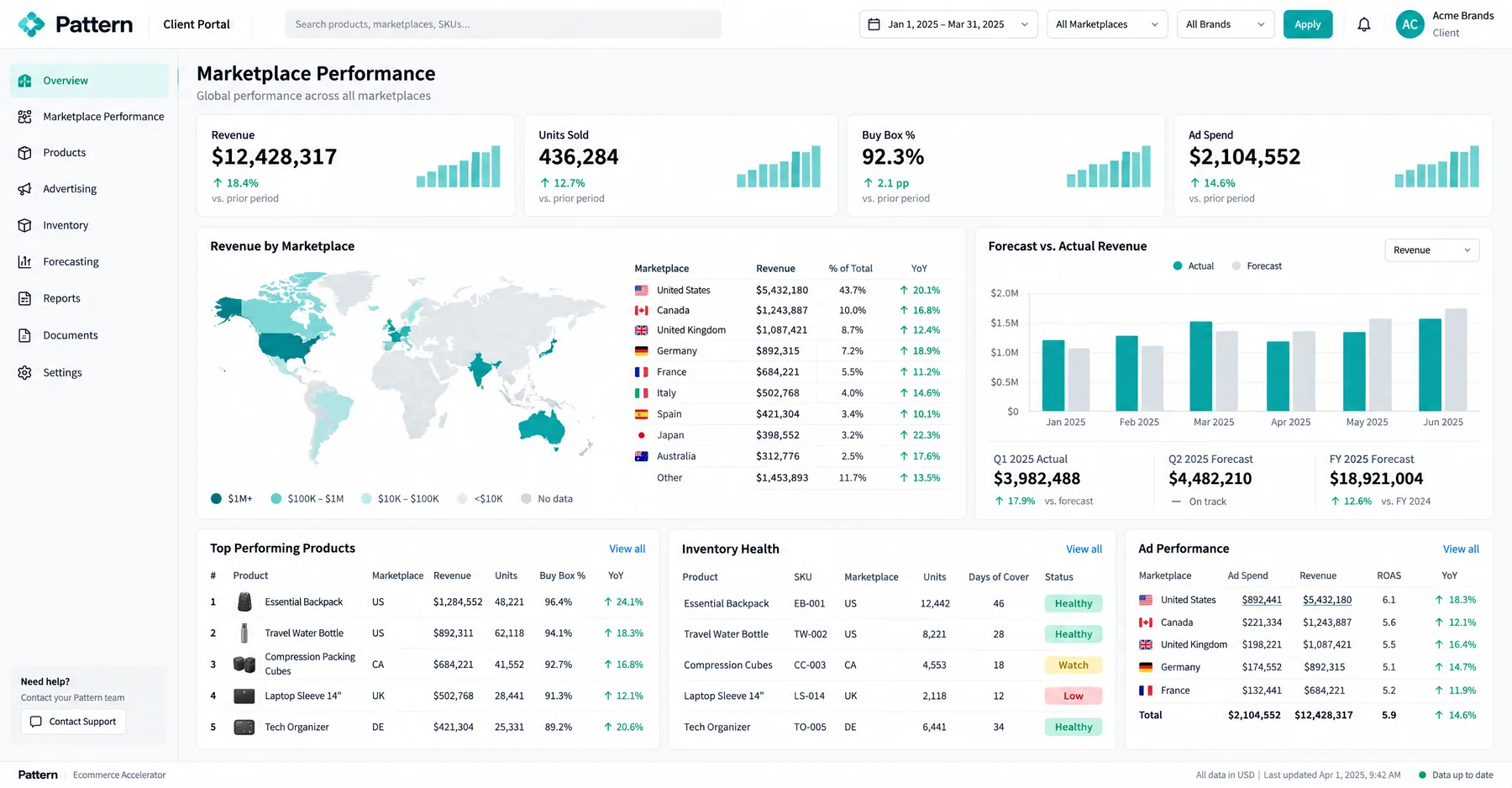
Task: Click the AC user avatar
Action: 1410,24
